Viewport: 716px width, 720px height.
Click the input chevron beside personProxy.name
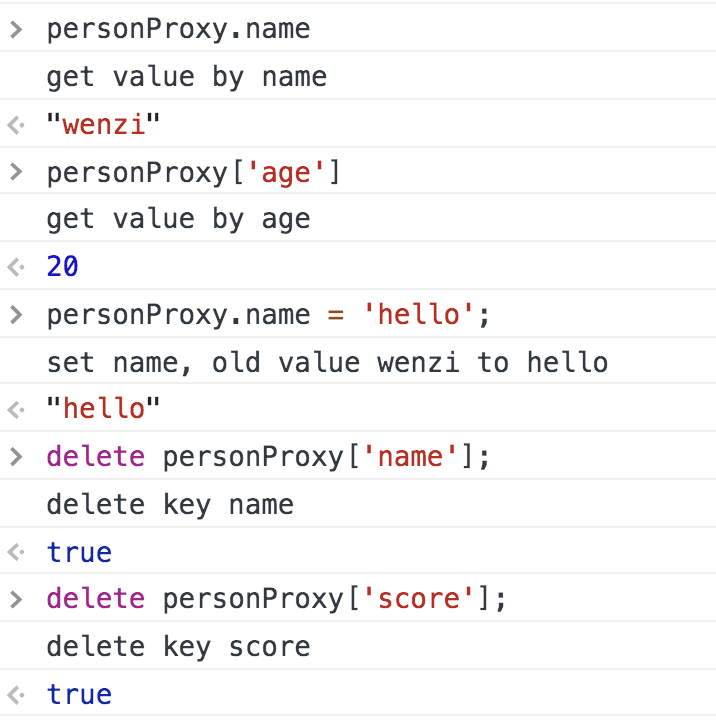15,29
